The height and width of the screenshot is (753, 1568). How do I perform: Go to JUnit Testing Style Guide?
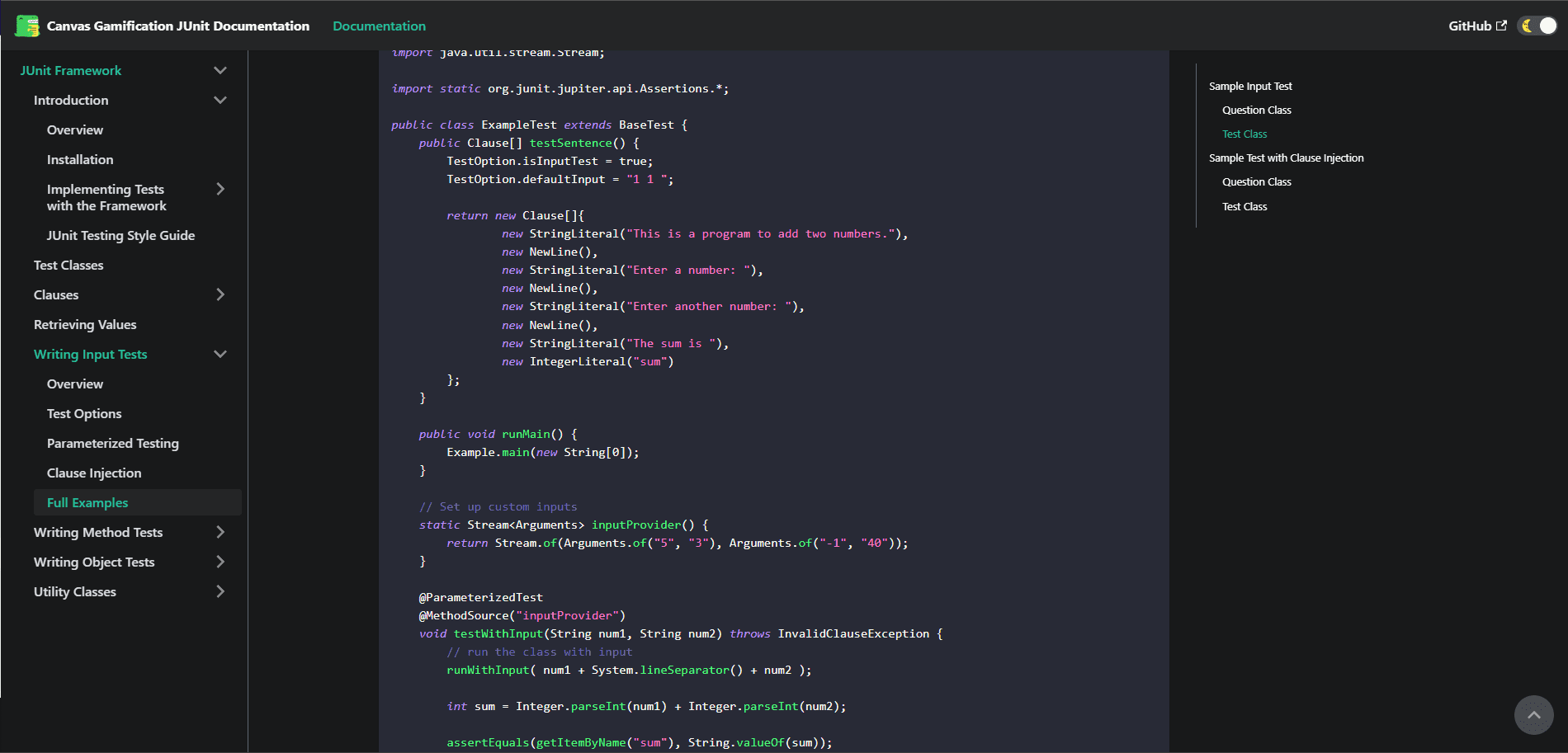(120, 236)
